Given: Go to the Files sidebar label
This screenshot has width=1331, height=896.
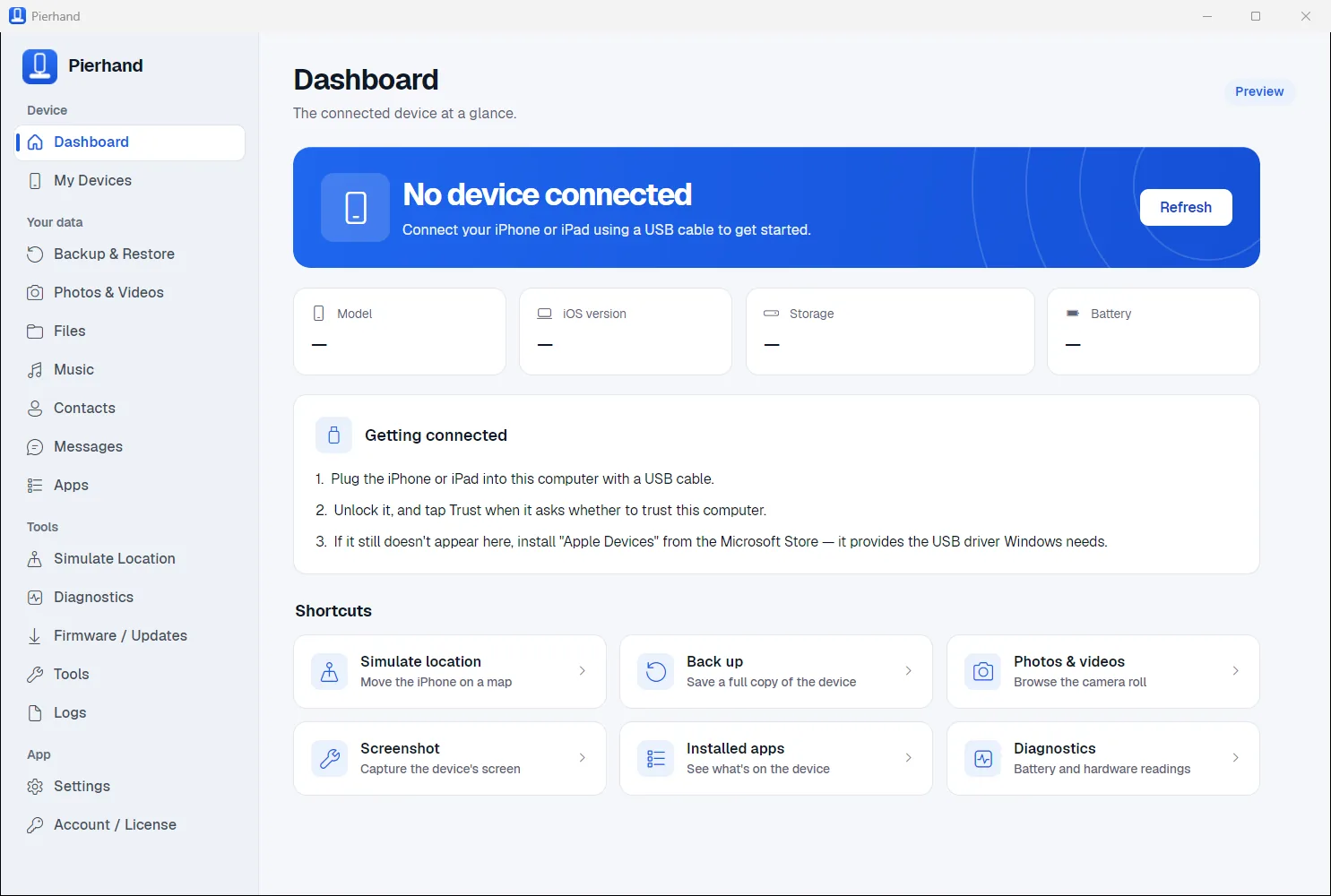Looking at the screenshot, I should 70,332.
